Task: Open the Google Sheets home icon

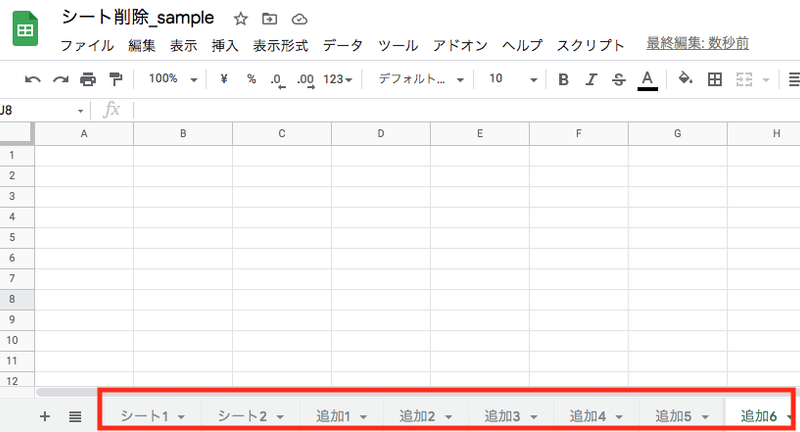Action: point(25,29)
